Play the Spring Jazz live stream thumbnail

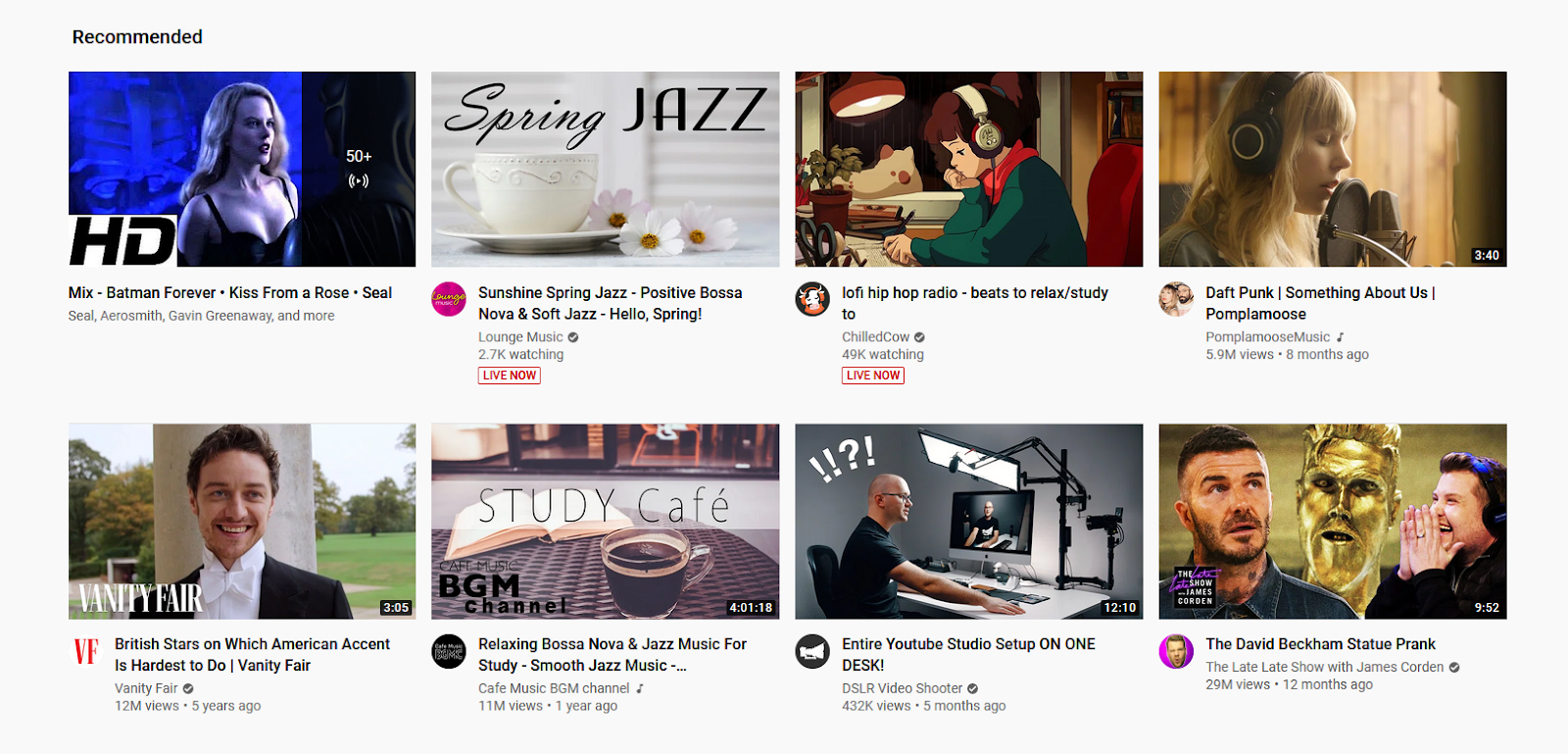pyautogui.click(x=606, y=169)
